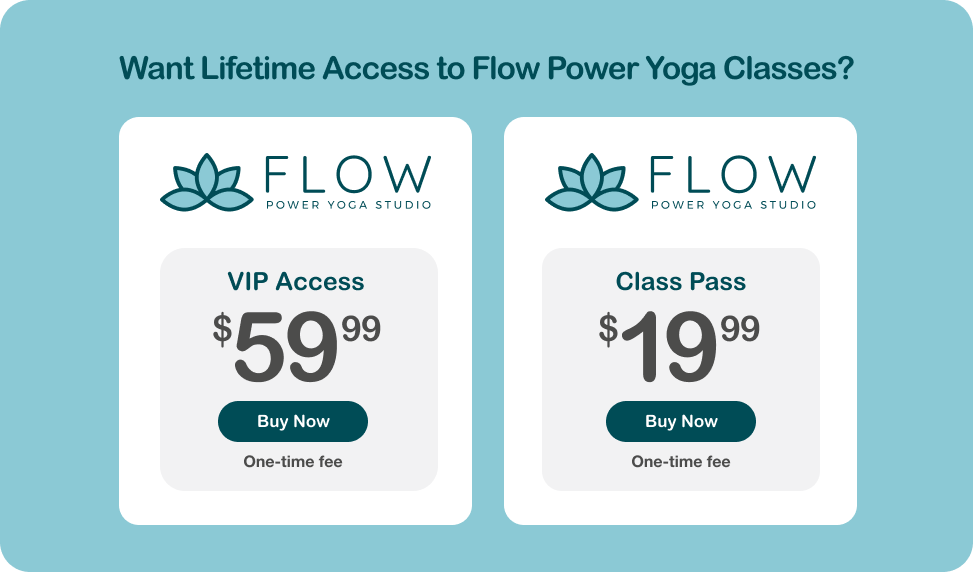Click the dollar sign beside the 59 price

click(222, 329)
